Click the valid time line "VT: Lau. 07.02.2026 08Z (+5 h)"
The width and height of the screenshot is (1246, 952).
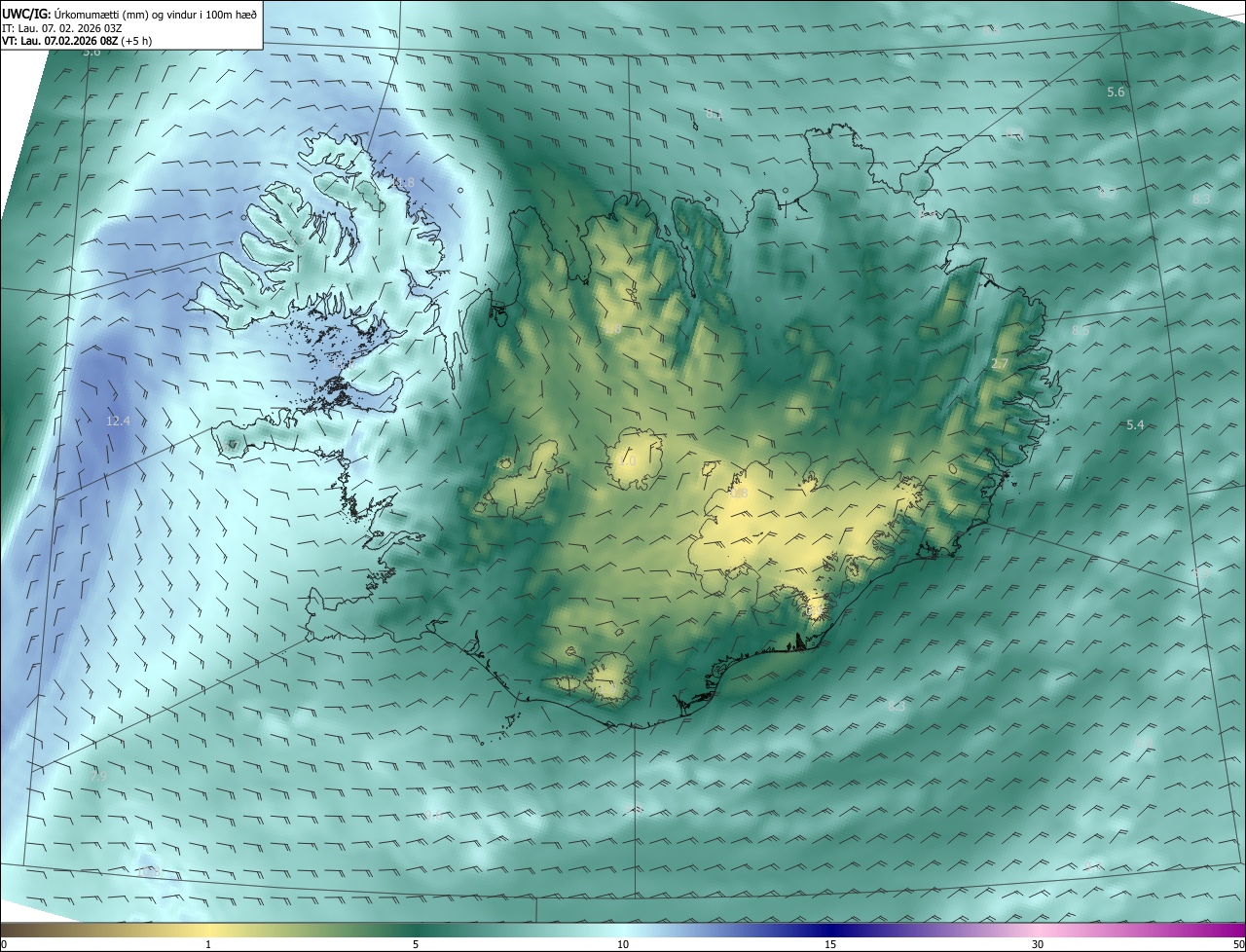coord(77,41)
